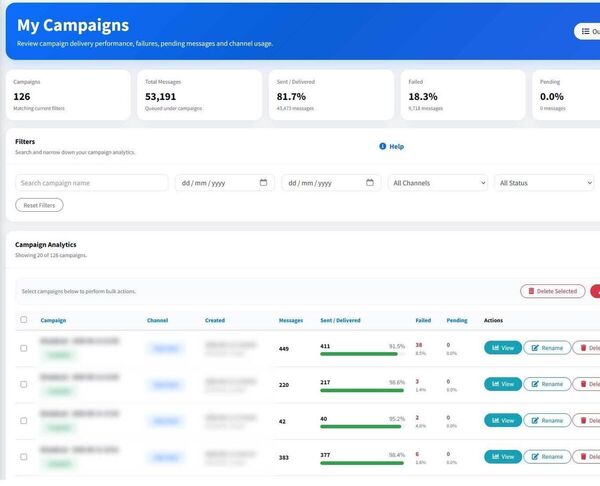Click the 'Showing 20 of 126 campaigns' text
The width and height of the screenshot is (600, 486).
coord(51,255)
